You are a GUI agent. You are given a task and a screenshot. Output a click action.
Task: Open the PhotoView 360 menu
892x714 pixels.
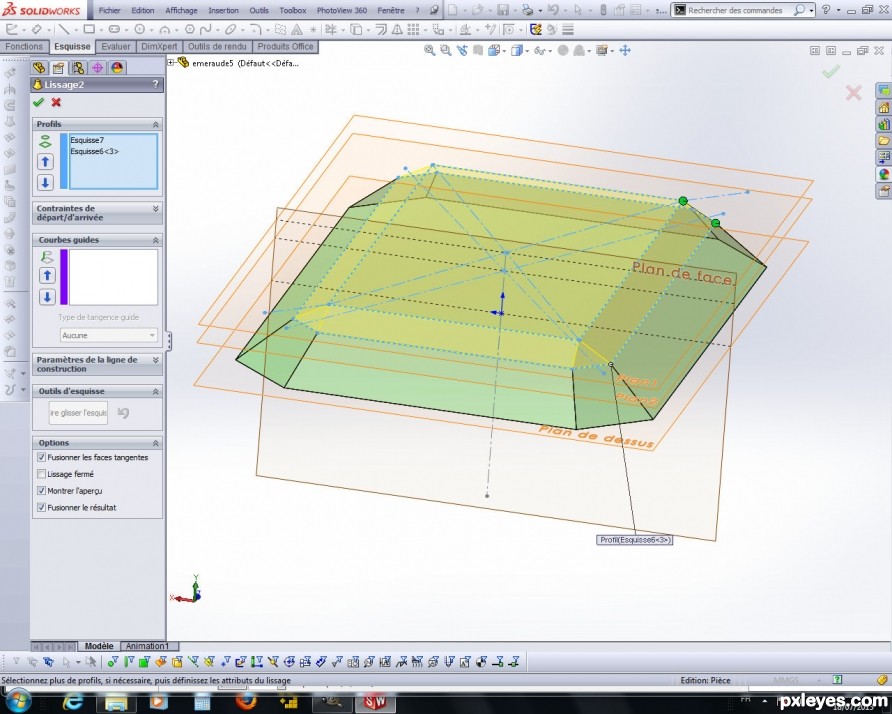342,10
